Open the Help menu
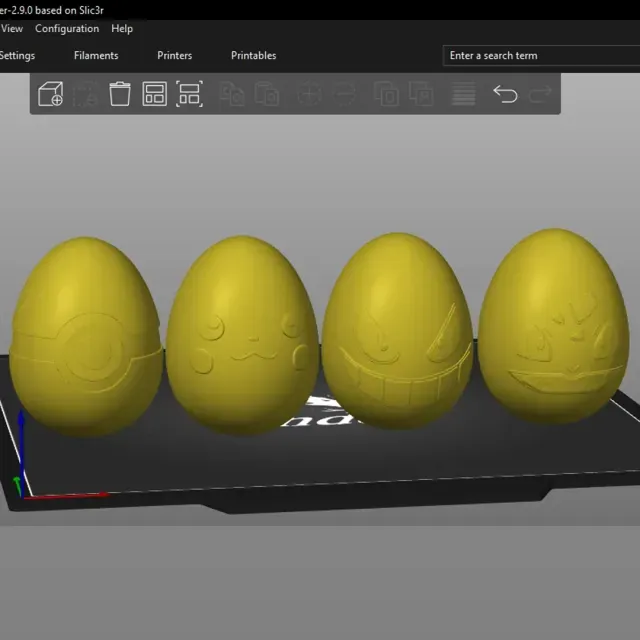The image size is (640, 640). point(122,29)
